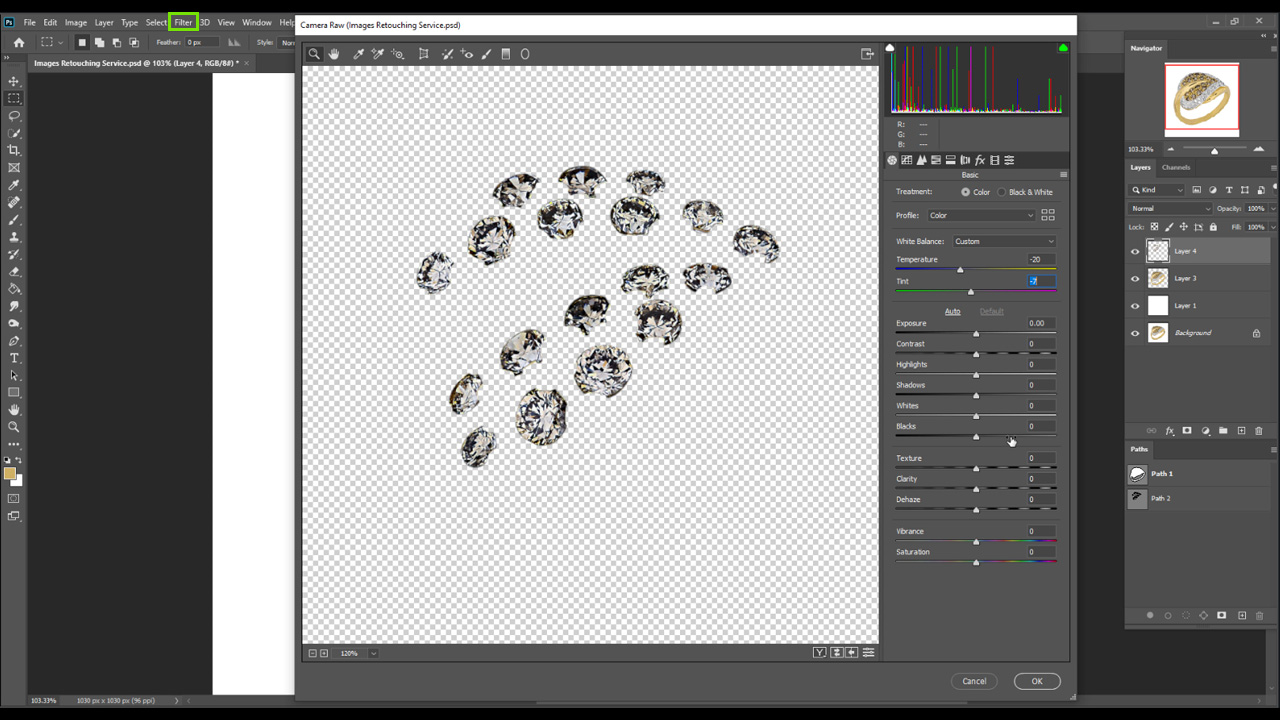
Task: Hide the Layer 3 layer
Action: tap(1135, 278)
